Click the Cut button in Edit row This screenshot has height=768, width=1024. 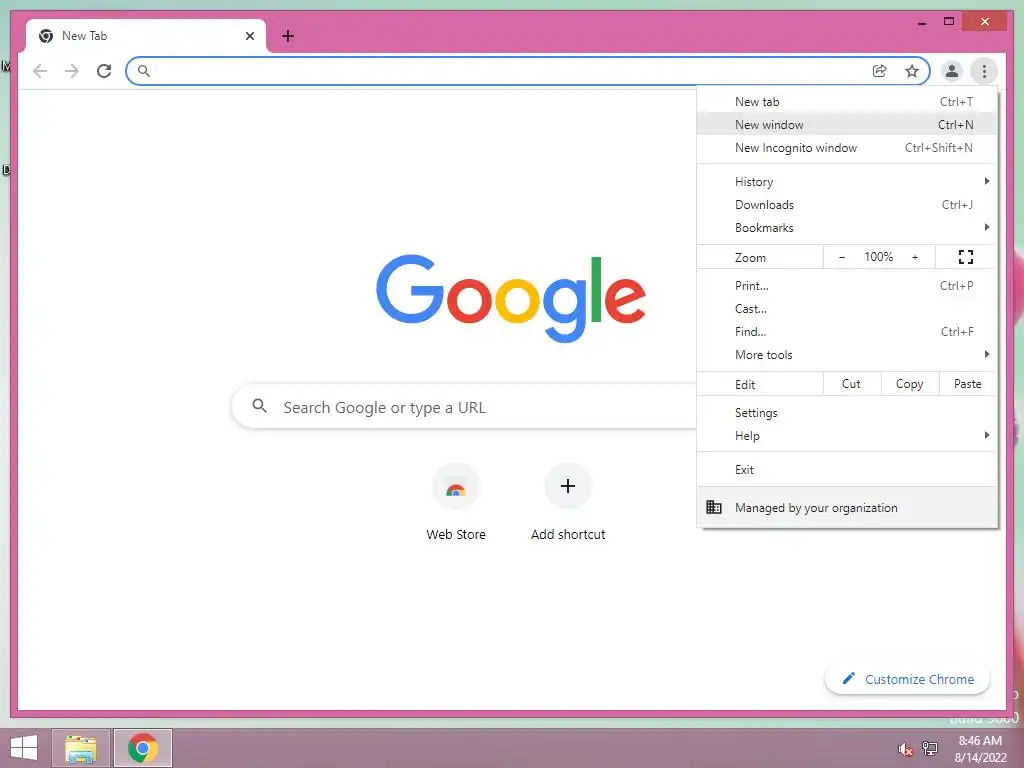852,384
